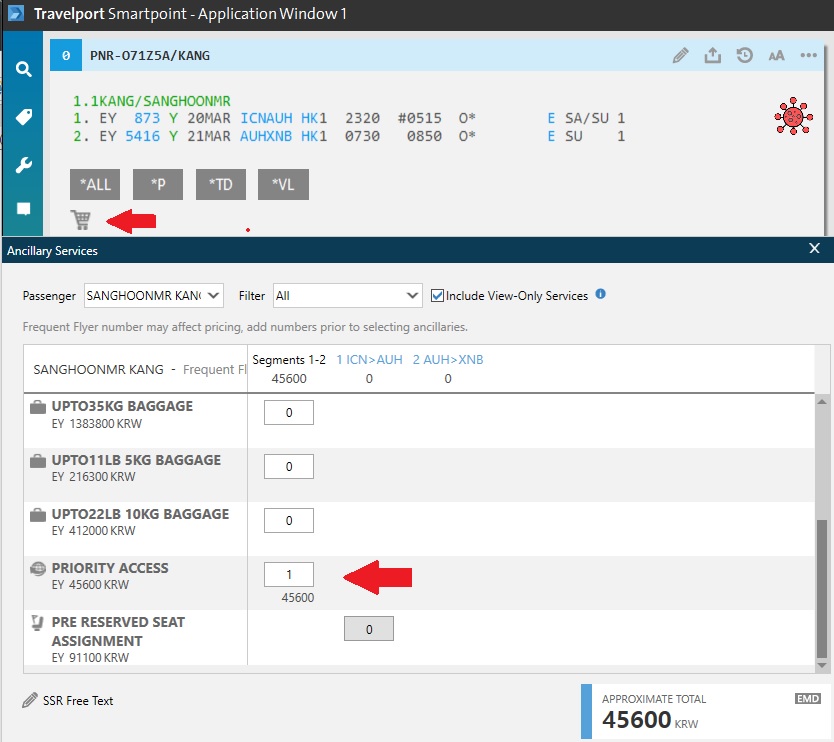Click the *TD button
The width and height of the screenshot is (834, 742).
221,185
